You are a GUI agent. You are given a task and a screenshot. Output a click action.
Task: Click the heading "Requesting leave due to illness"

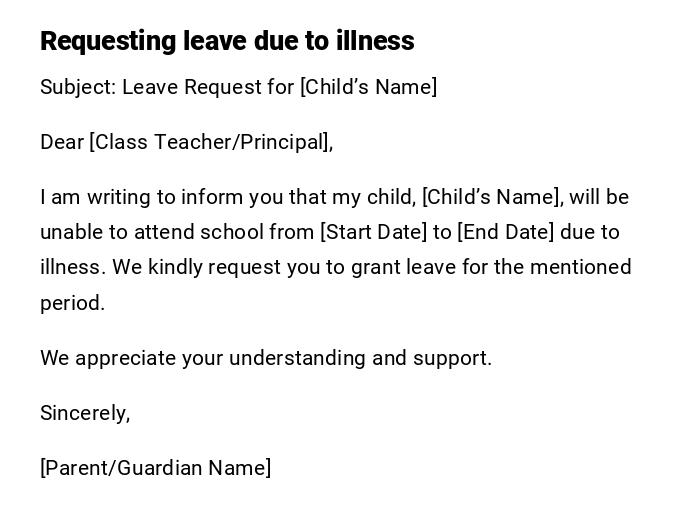tap(227, 41)
